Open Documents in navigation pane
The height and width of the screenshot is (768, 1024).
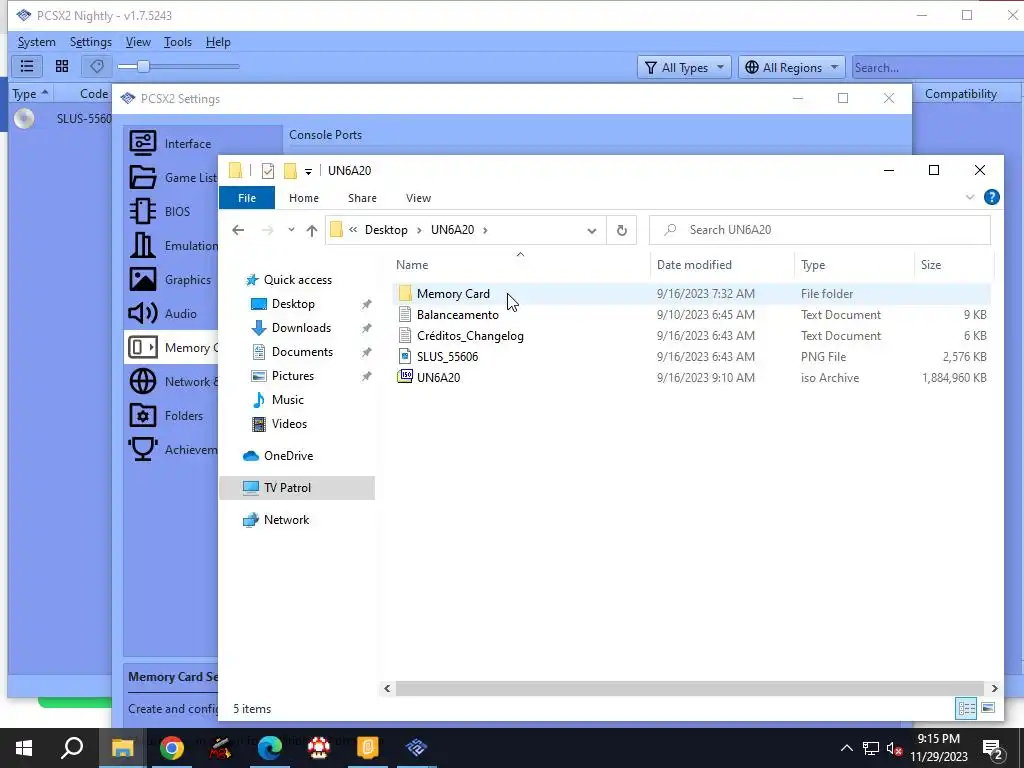(x=302, y=352)
